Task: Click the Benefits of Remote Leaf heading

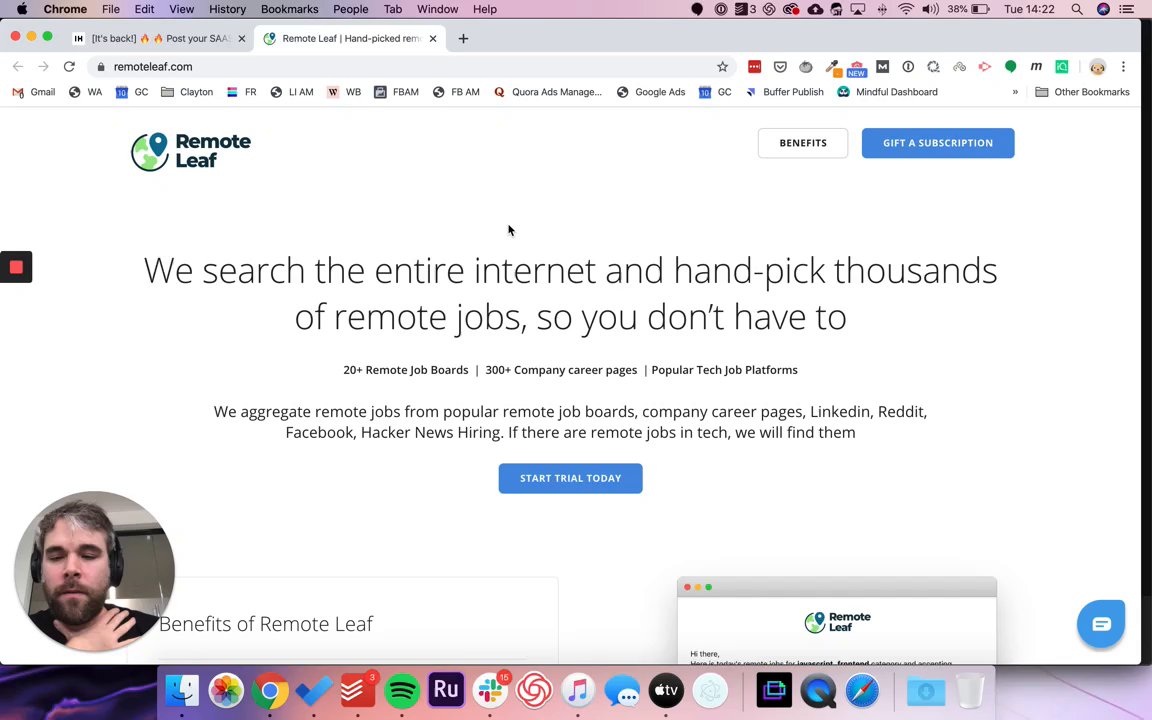Action: (266, 624)
